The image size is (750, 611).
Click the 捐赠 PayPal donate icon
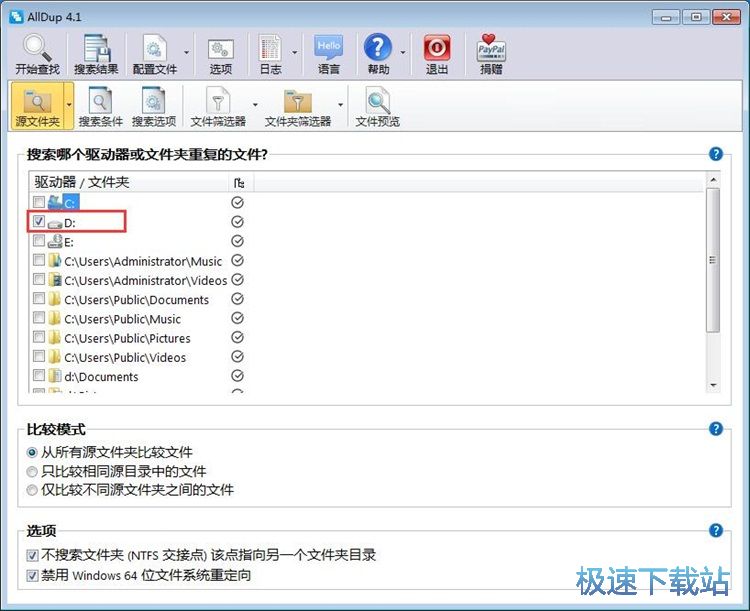pos(491,54)
